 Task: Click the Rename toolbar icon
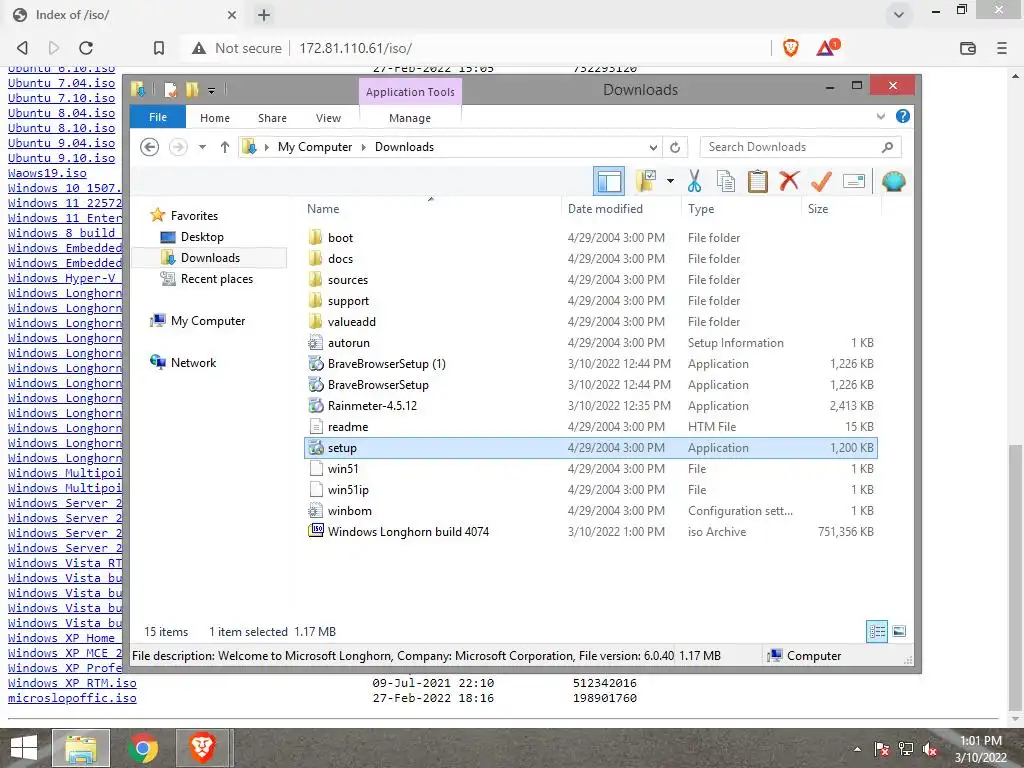point(854,181)
